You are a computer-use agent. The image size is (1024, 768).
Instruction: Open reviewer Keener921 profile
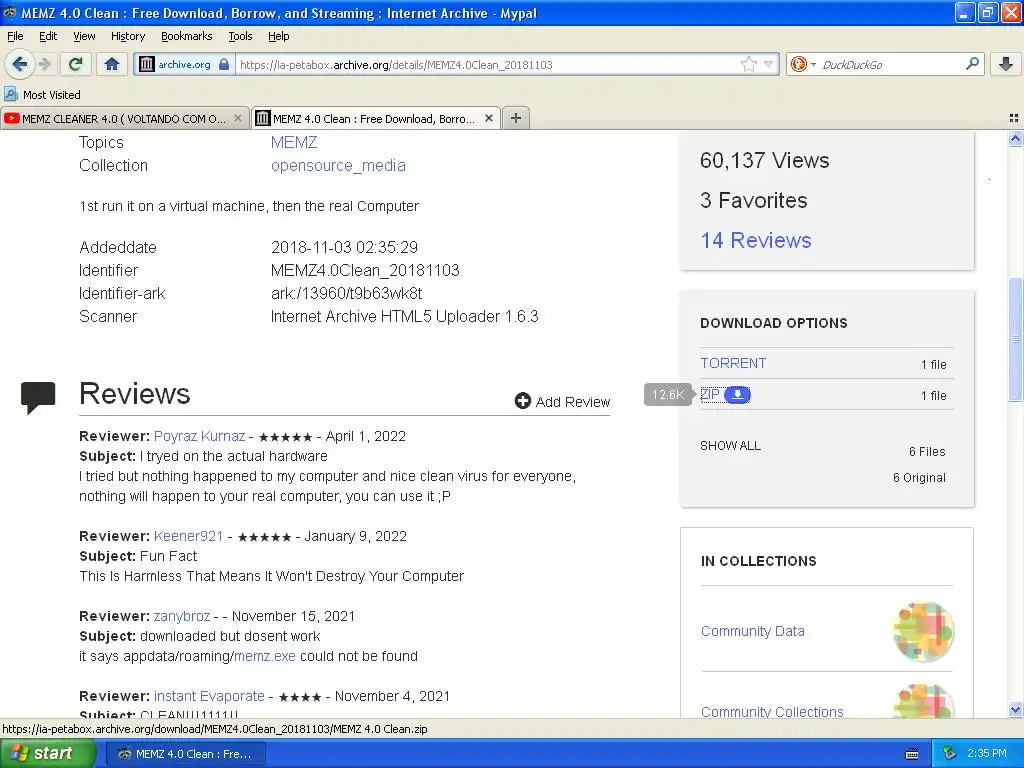188,536
